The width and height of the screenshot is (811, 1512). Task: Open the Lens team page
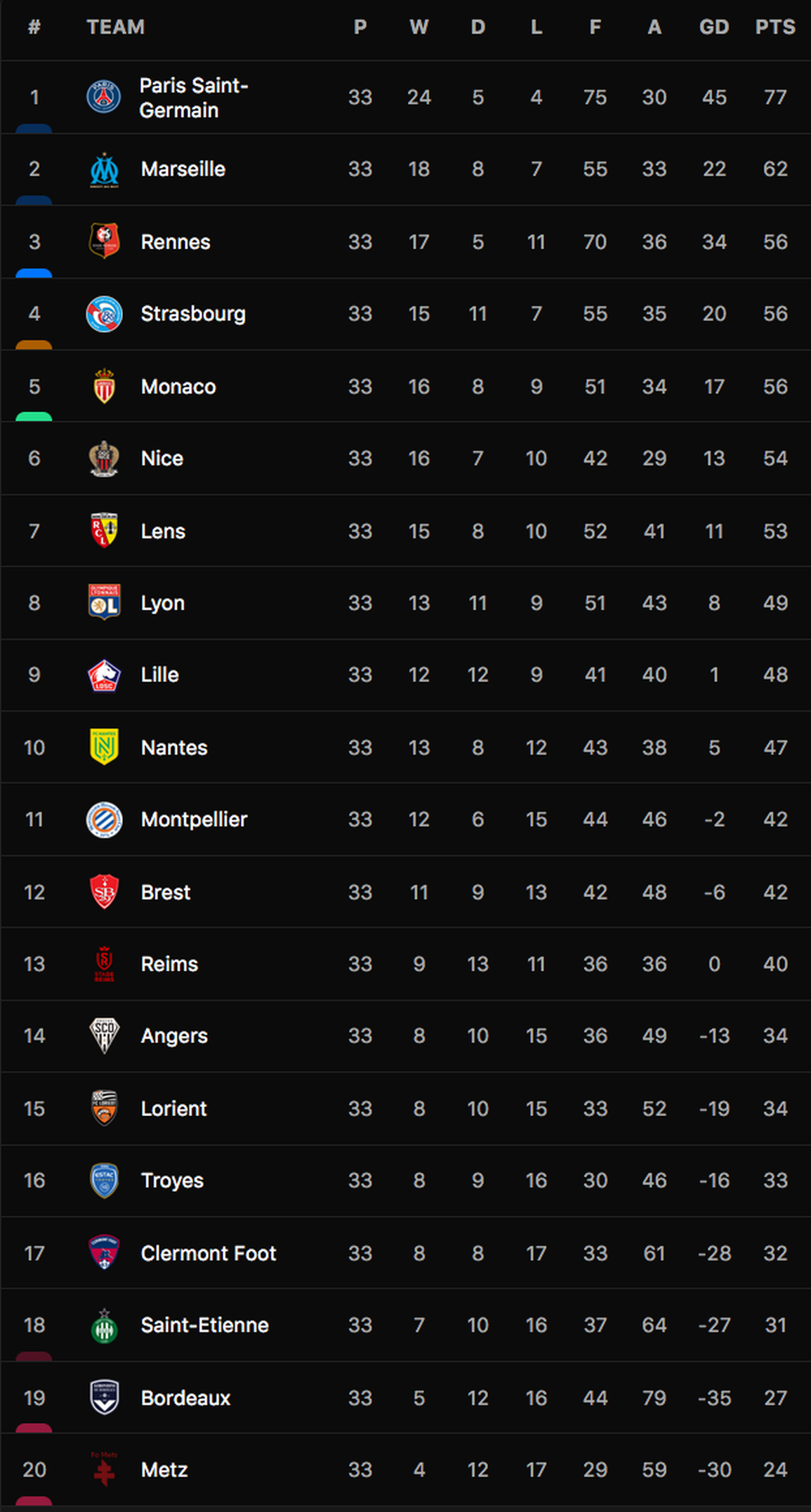[163, 531]
